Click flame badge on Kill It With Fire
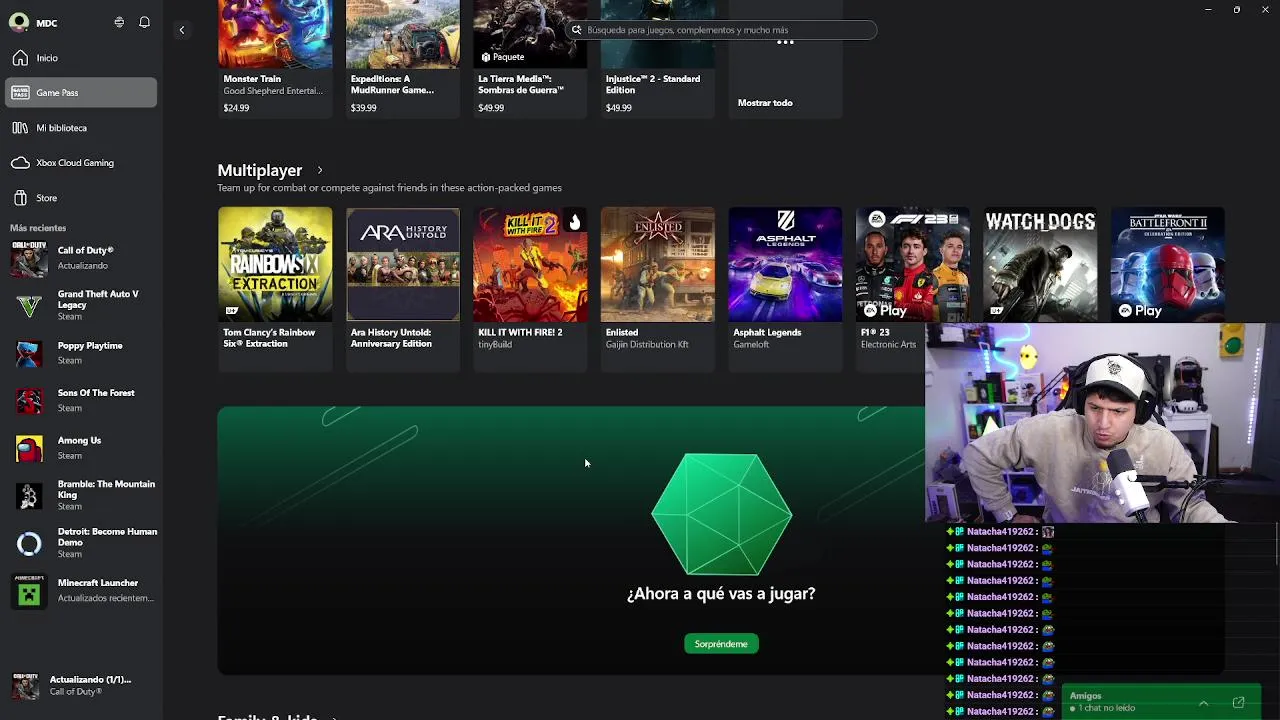 point(575,221)
